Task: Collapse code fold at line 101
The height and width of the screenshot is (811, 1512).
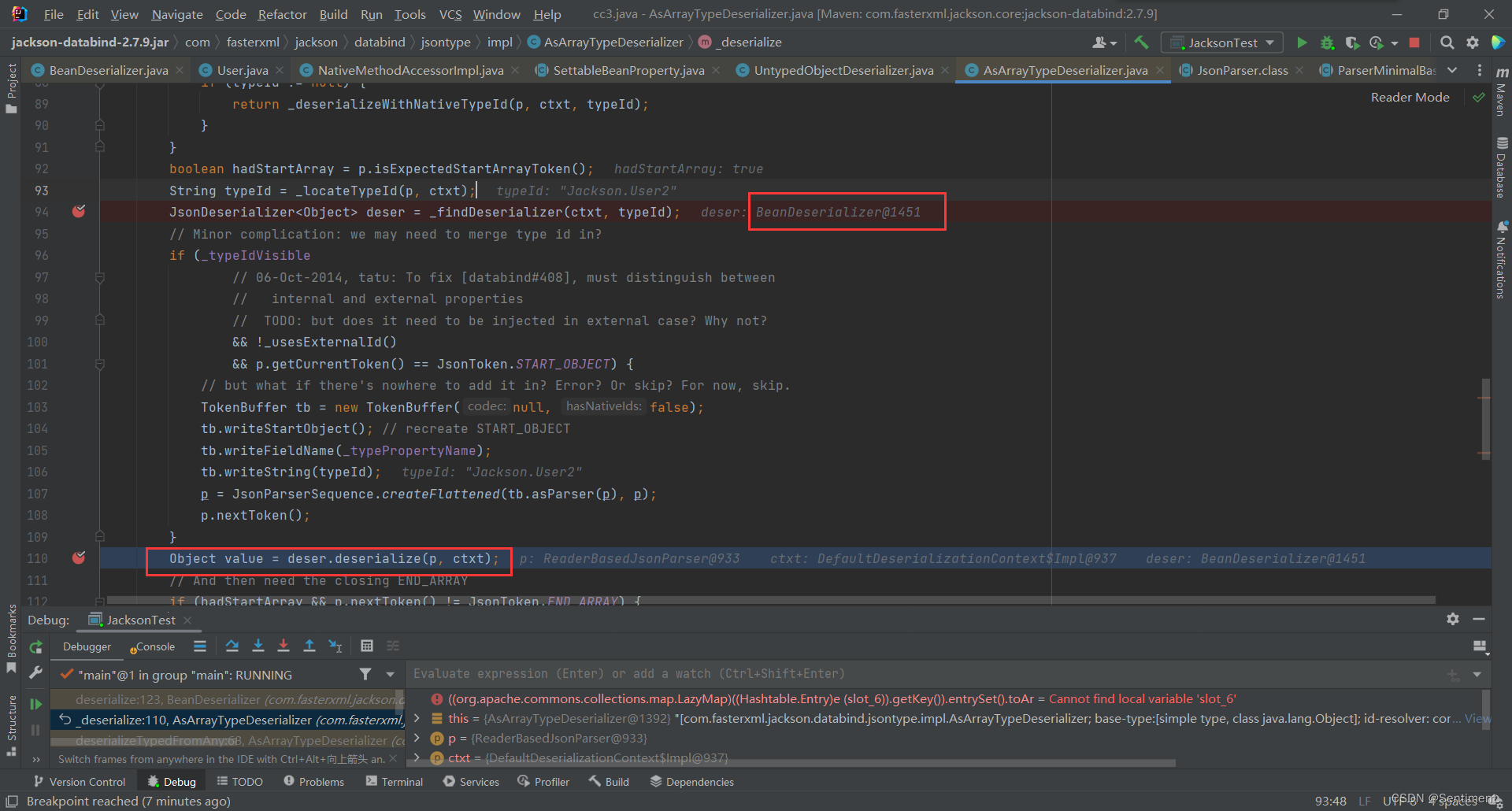Action: point(100,364)
